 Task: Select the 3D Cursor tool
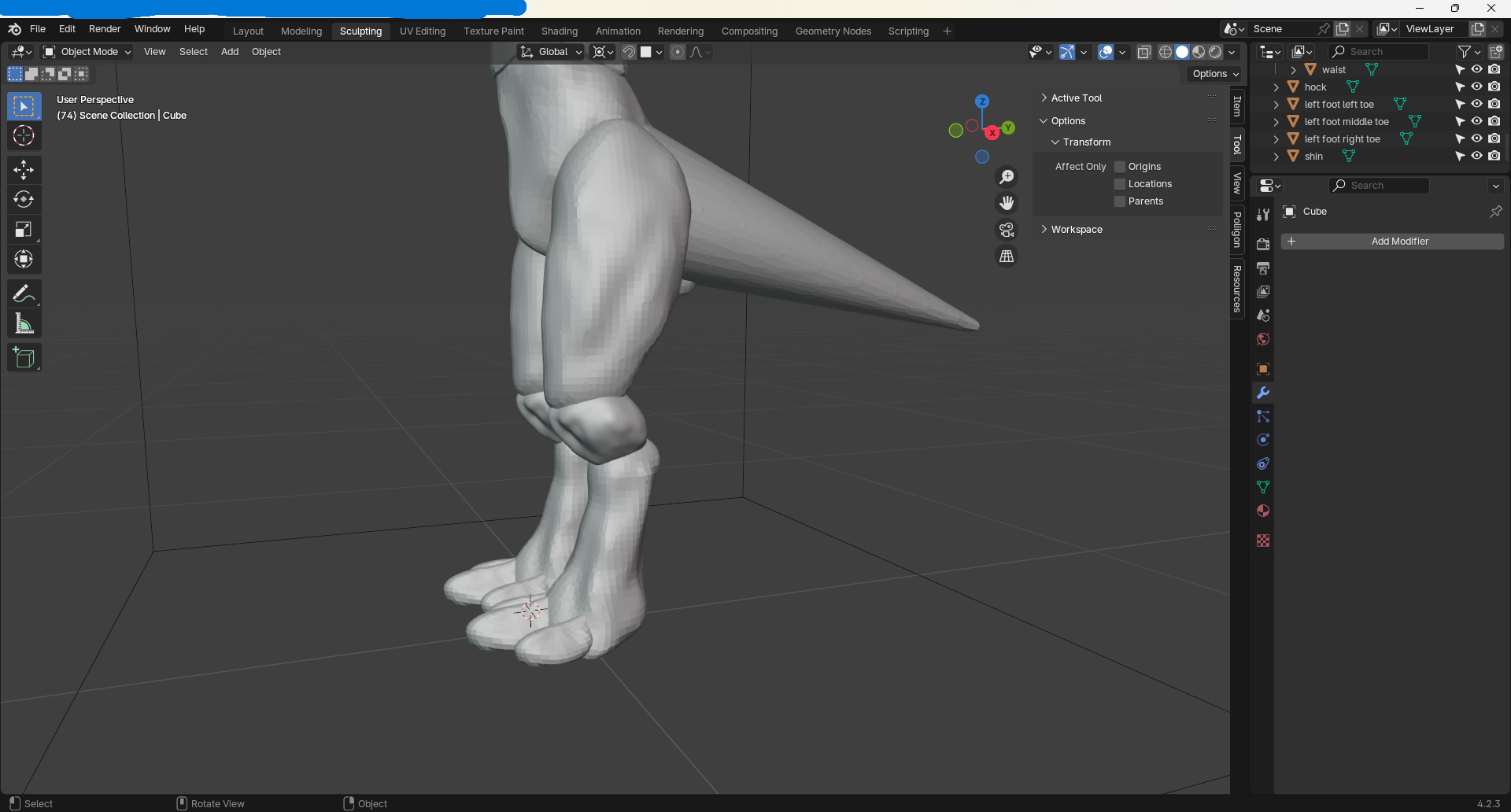click(x=24, y=136)
